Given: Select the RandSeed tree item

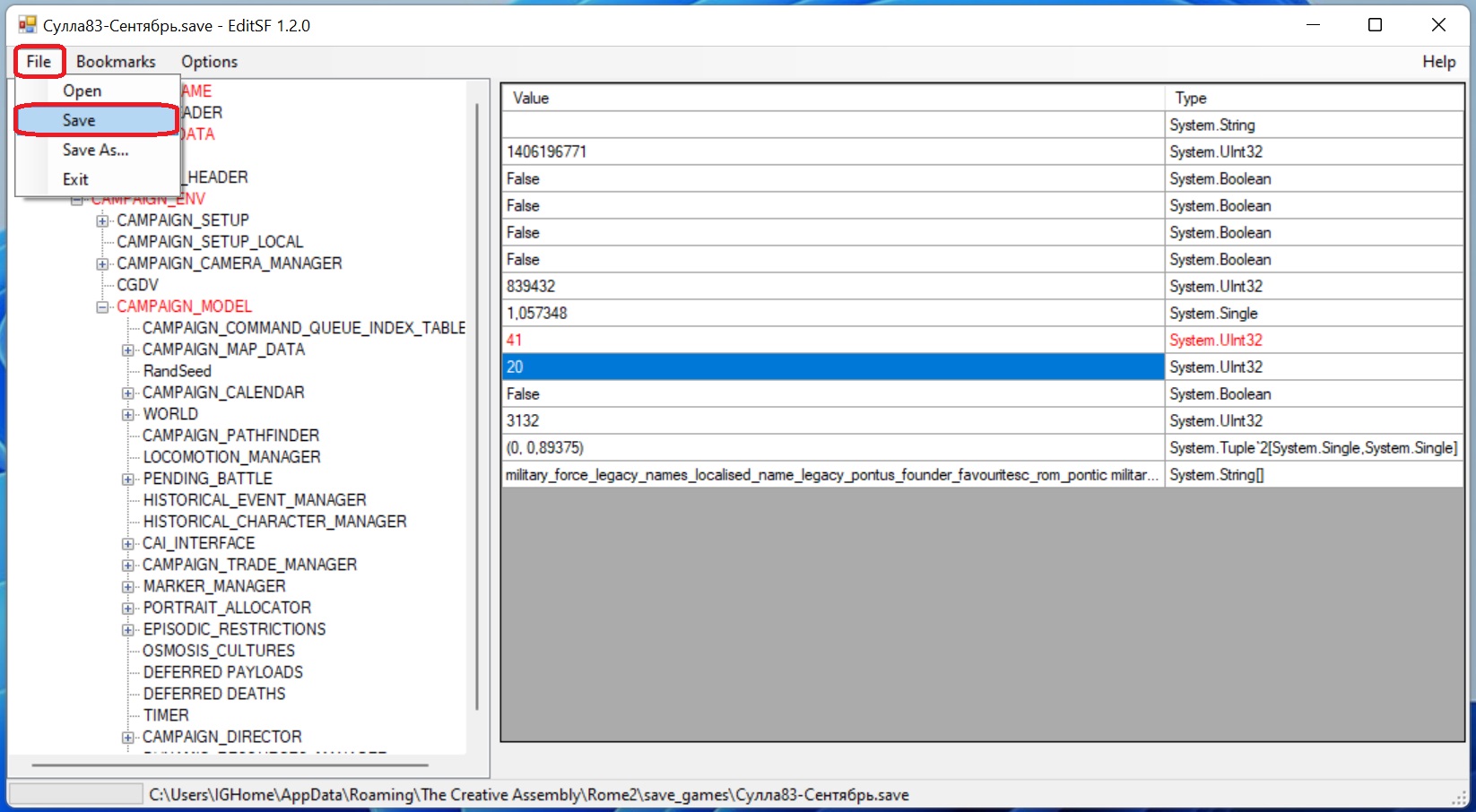Looking at the screenshot, I should 178,371.
